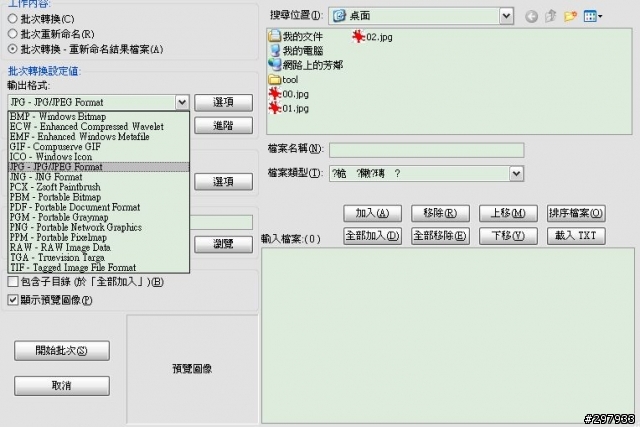Choose PNG - Portable Network Graphics format
This screenshot has height=427, width=640.
tap(99, 227)
